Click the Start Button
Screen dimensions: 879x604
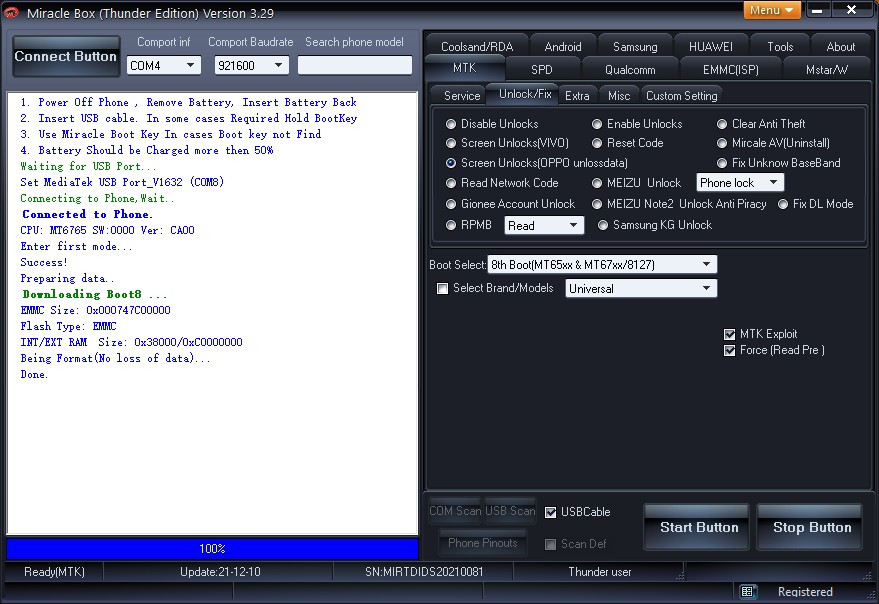click(x=698, y=527)
